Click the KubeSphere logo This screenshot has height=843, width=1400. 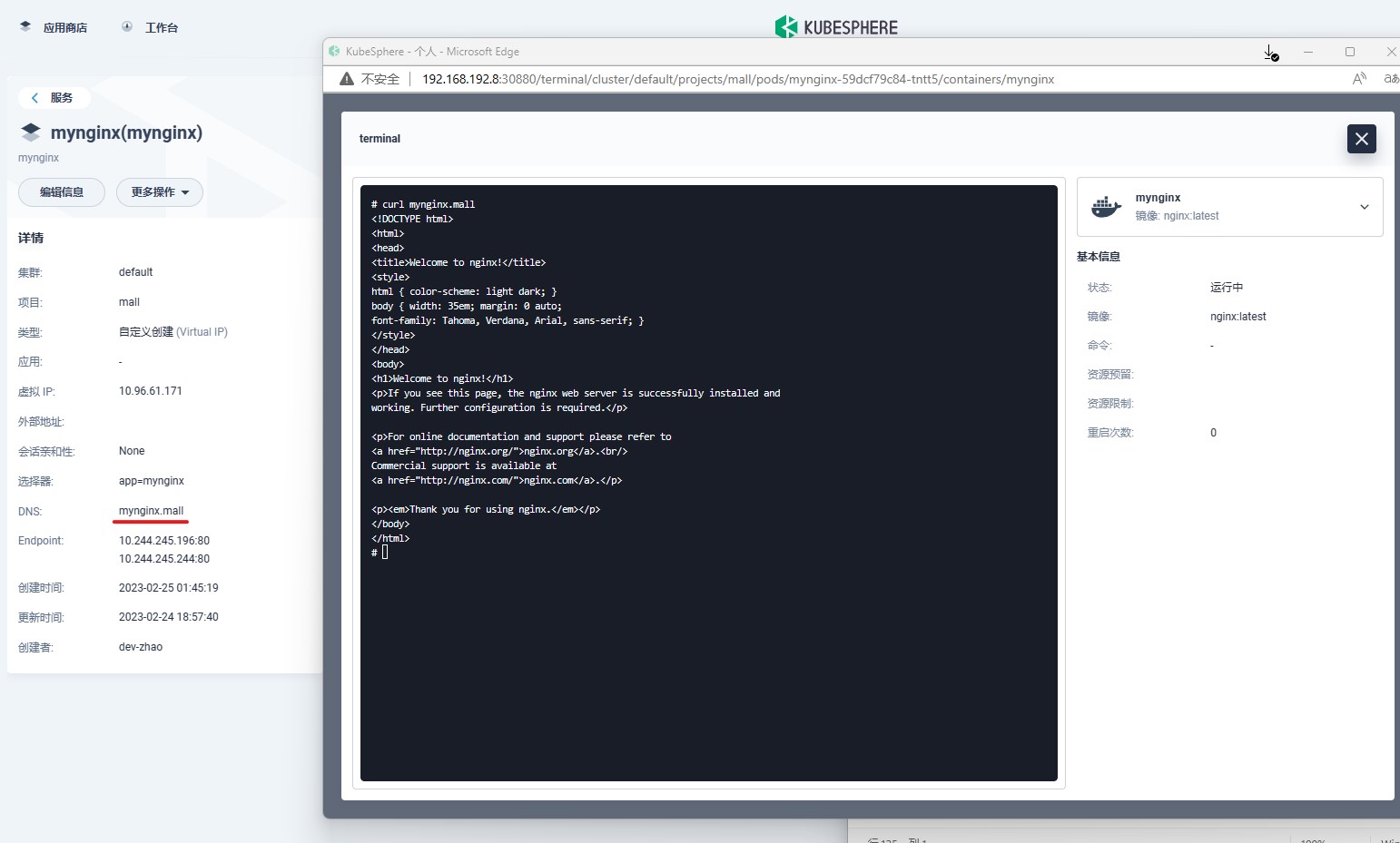[x=836, y=27]
